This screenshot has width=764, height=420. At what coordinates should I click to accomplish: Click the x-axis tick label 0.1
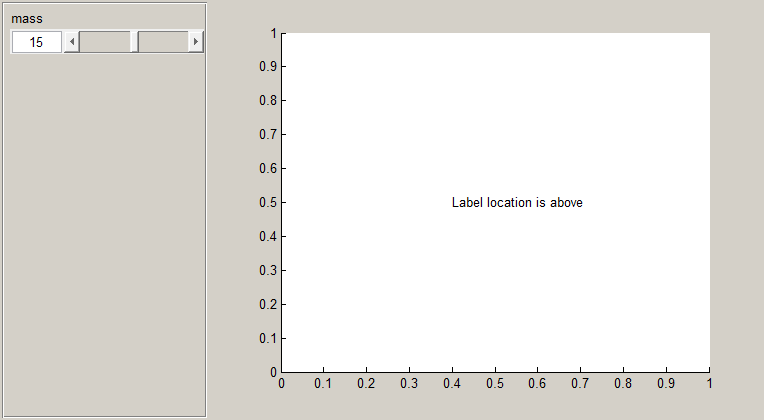pos(324,383)
